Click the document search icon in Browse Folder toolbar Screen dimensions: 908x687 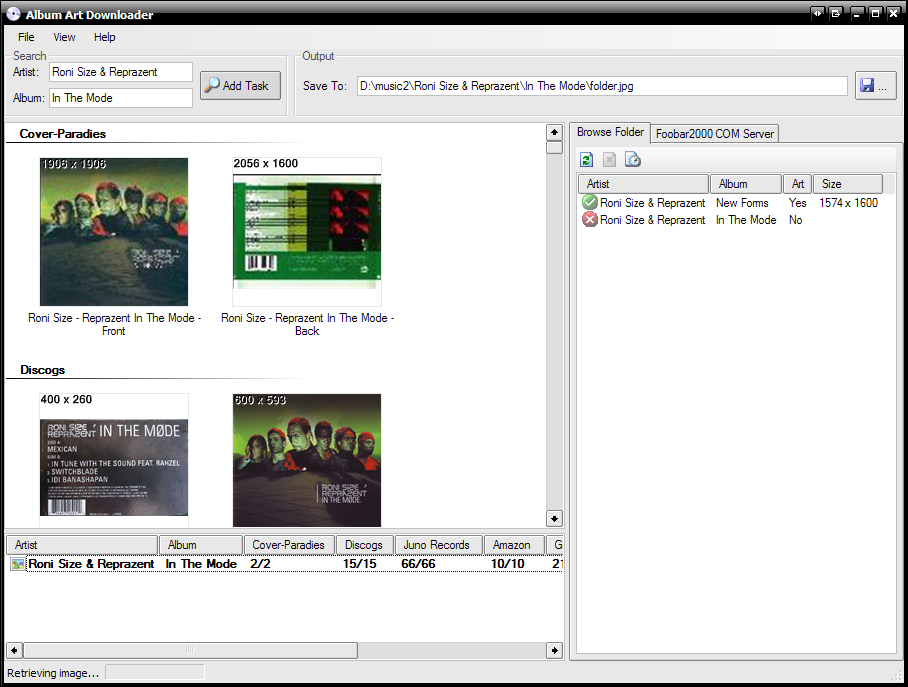point(632,159)
